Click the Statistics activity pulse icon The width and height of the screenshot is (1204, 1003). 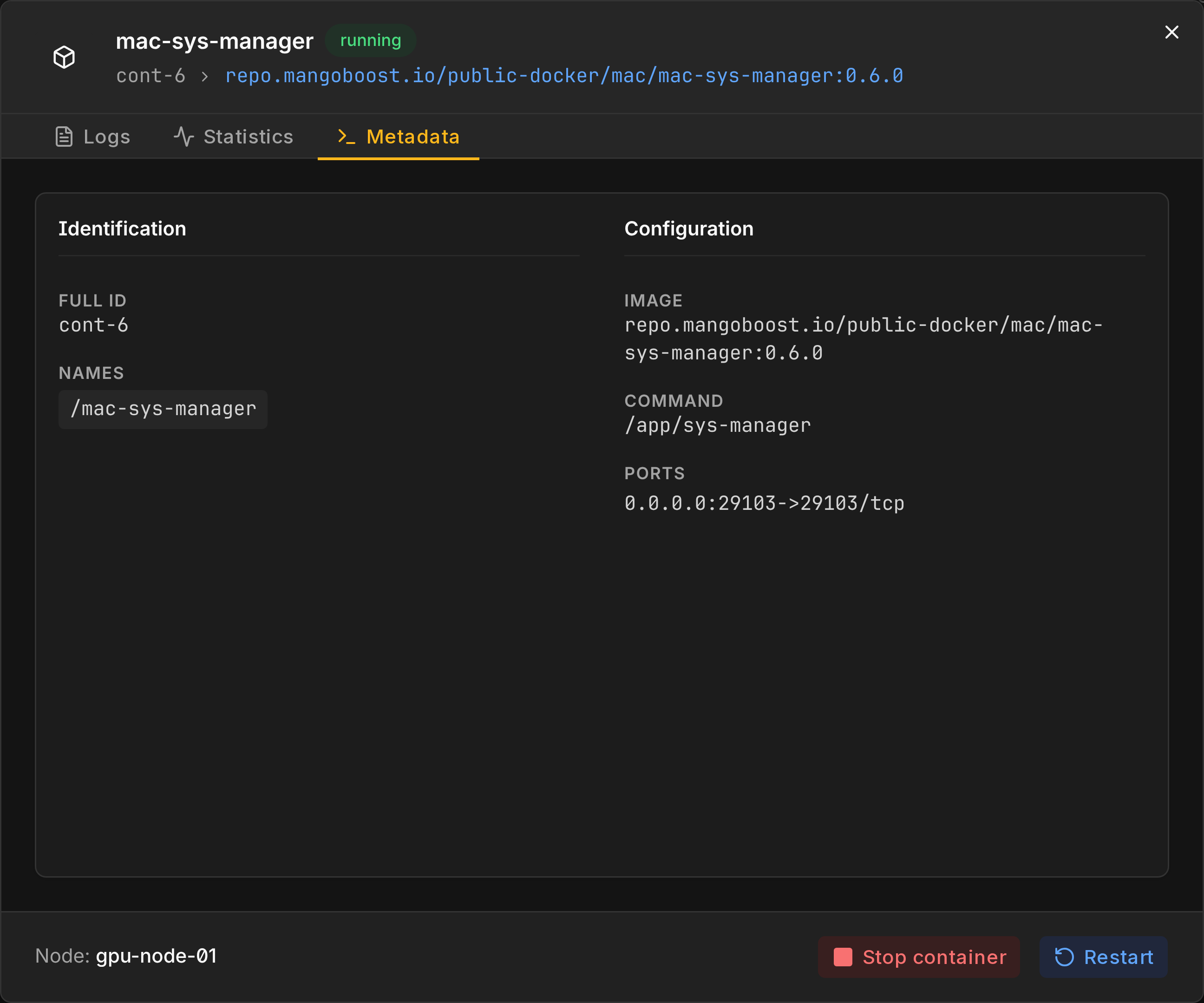point(183,137)
